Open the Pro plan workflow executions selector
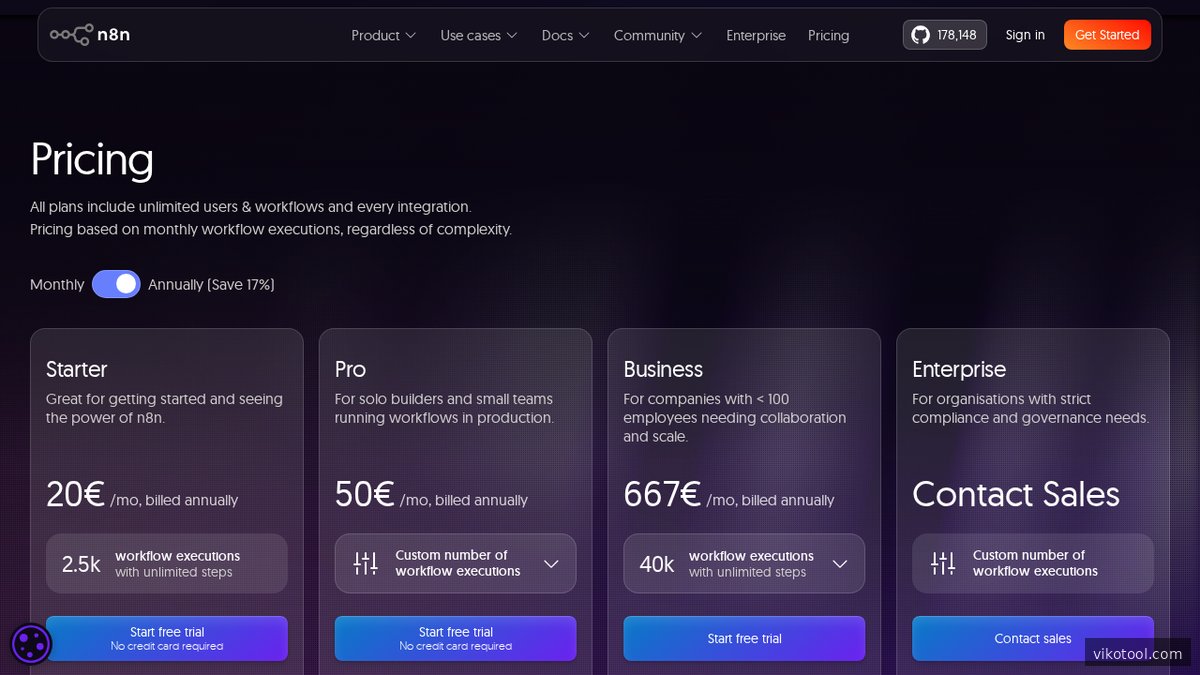This screenshot has height=675, width=1200. [551, 563]
